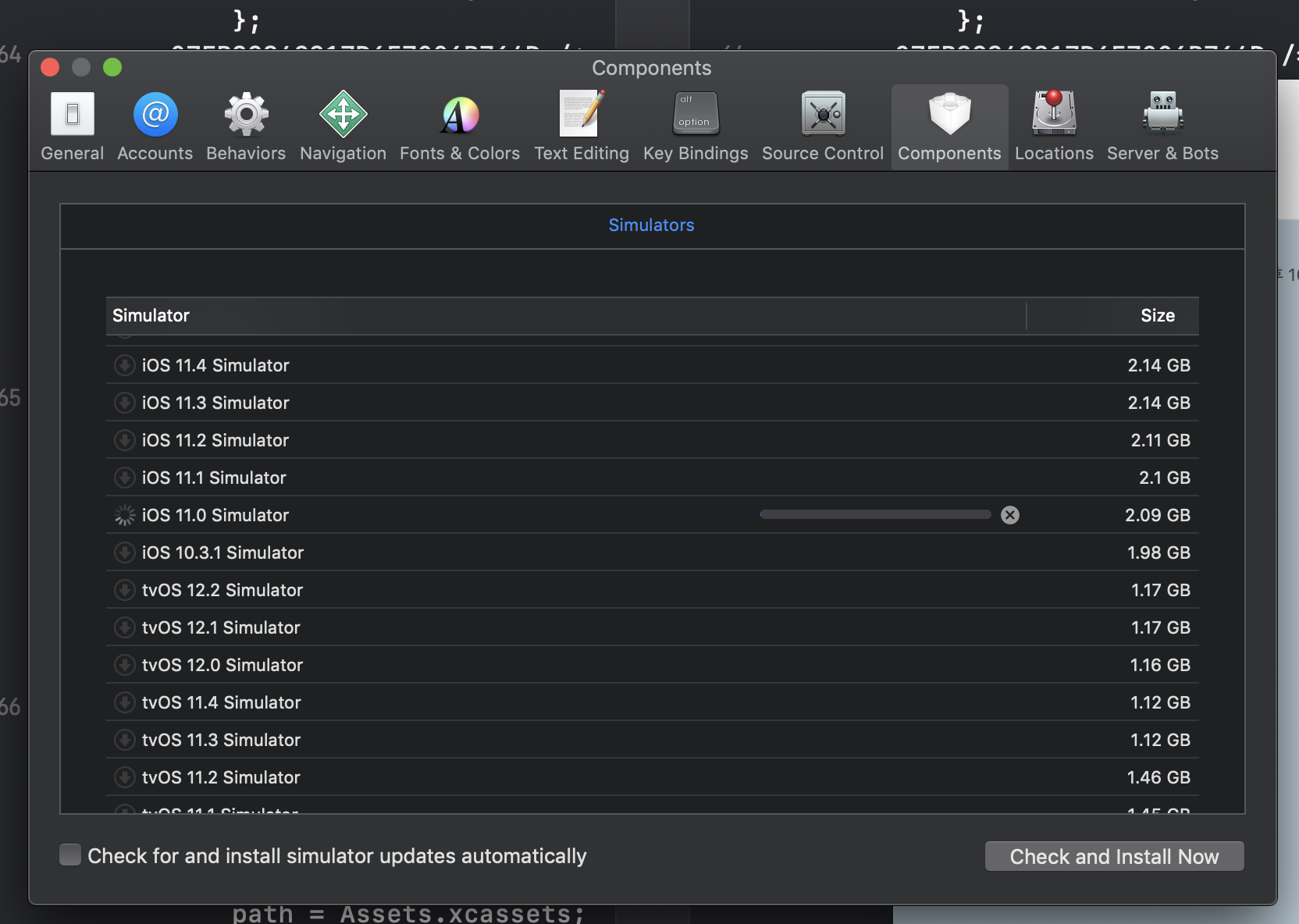1299x924 pixels.
Task: Download the tvOS 11.3 Simulator
Action: [x=124, y=740]
